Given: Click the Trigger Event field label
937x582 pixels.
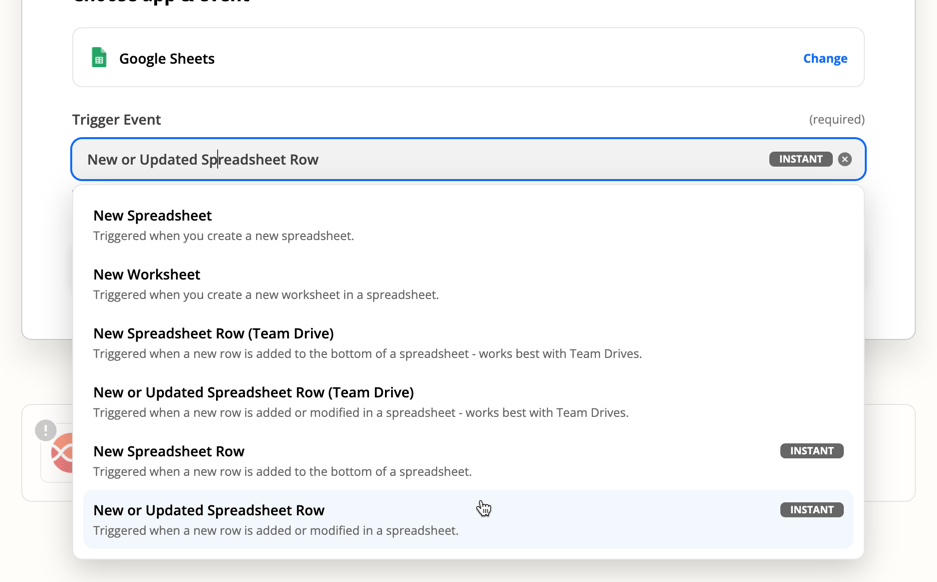Looking at the screenshot, I should click(117, 120).
